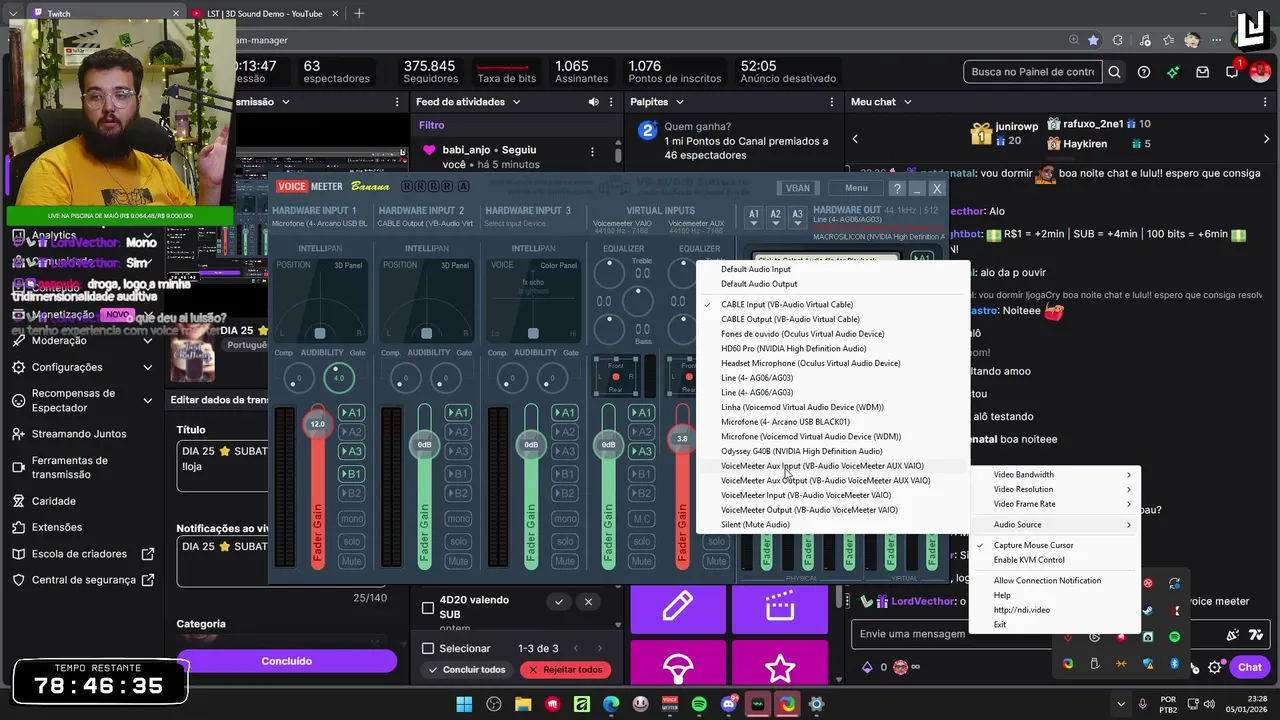Open Spotify from the taskbar
The image size is (1280, 720).
click(x=699, y=704)
